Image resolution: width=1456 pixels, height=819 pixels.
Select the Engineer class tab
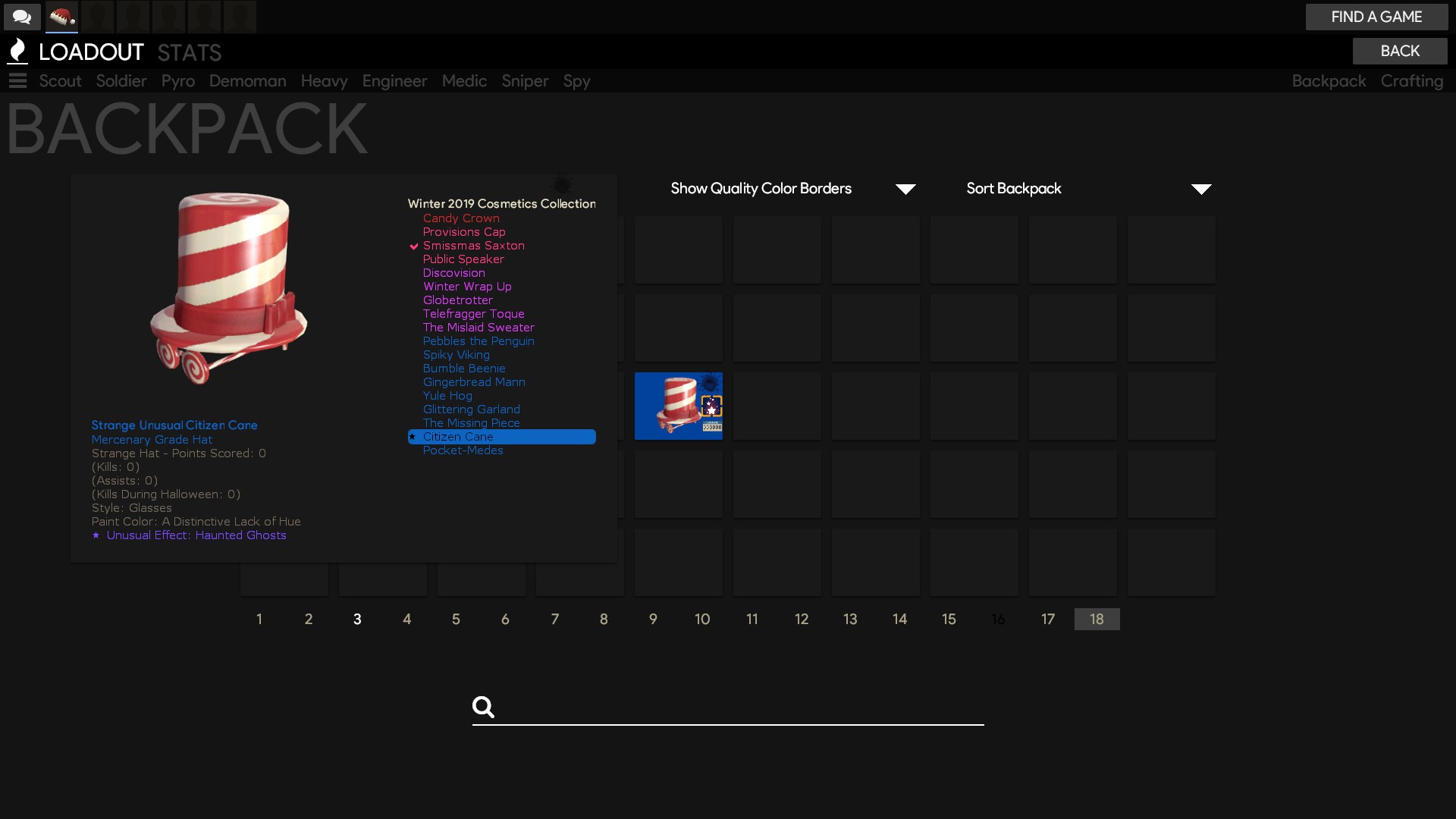point(394,81)
